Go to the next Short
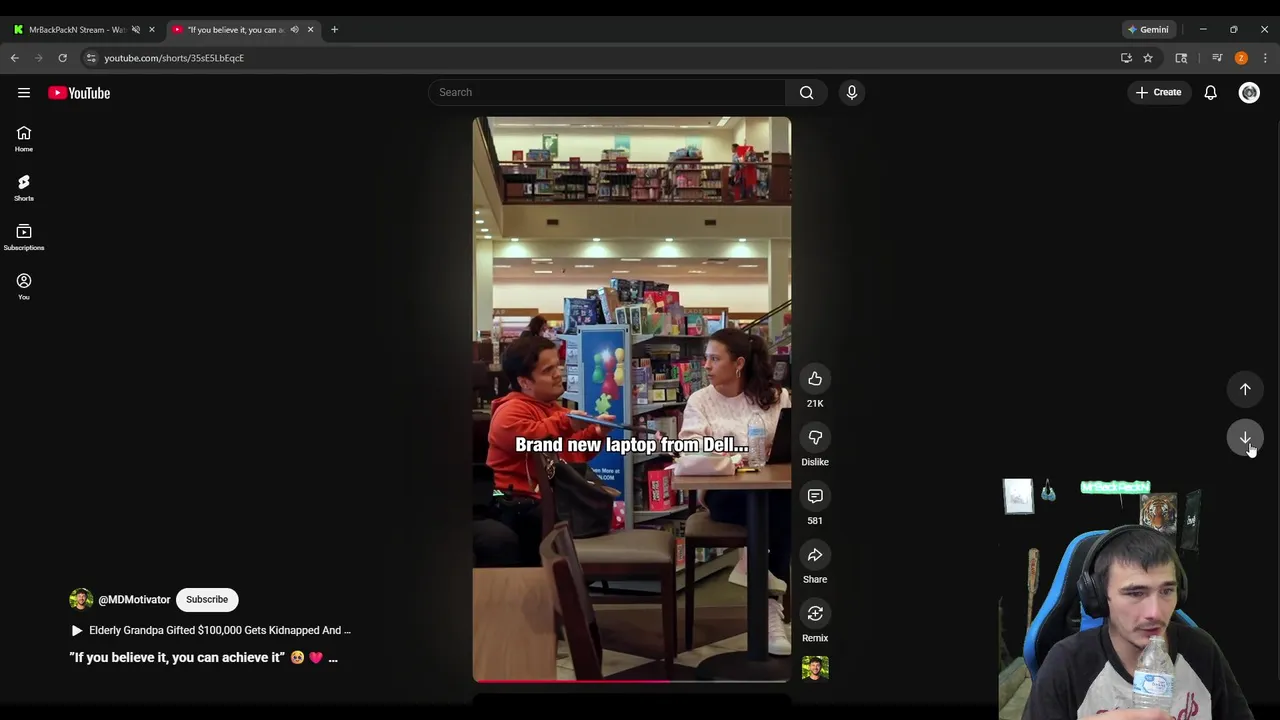The height and width of the screenshot is (720, 1280). tap(1245, 438)
